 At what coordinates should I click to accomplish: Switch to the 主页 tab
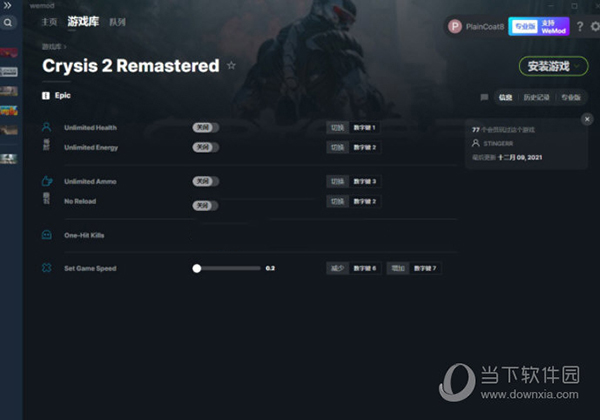coord(49,22)
